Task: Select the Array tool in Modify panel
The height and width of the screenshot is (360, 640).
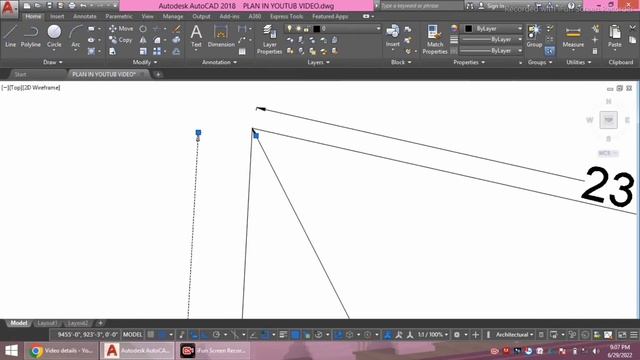Action: pyautogui.click(x=157, y=51)
